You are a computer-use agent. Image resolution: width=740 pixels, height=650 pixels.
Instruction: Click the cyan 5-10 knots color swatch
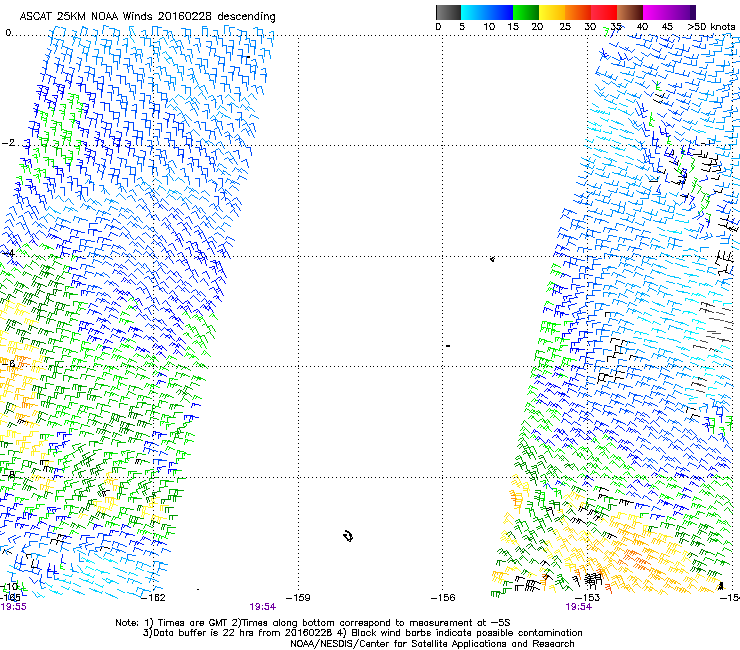pos(474,12)
